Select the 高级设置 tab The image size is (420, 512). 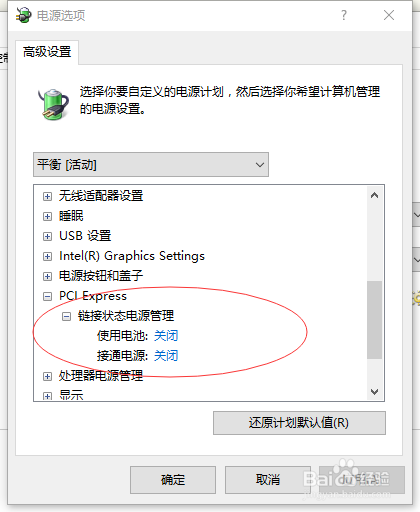point(47,52)
